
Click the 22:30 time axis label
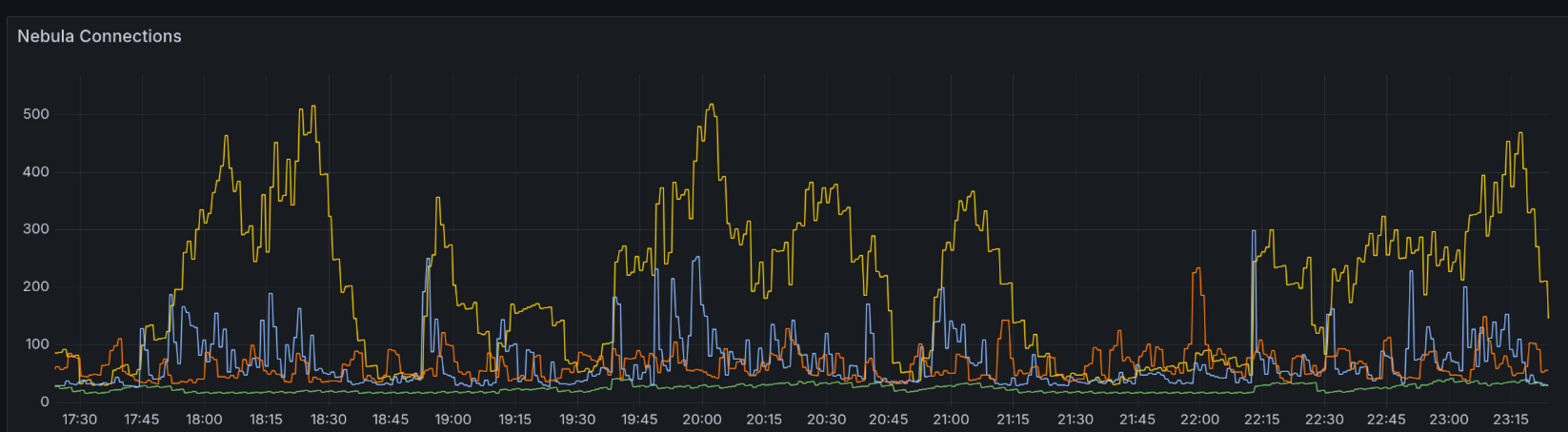[x=1324, y=420]
